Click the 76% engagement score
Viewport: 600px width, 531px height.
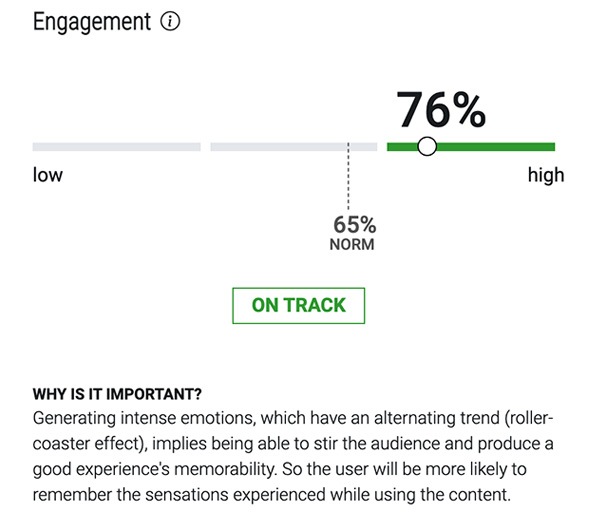pos(441,110)
